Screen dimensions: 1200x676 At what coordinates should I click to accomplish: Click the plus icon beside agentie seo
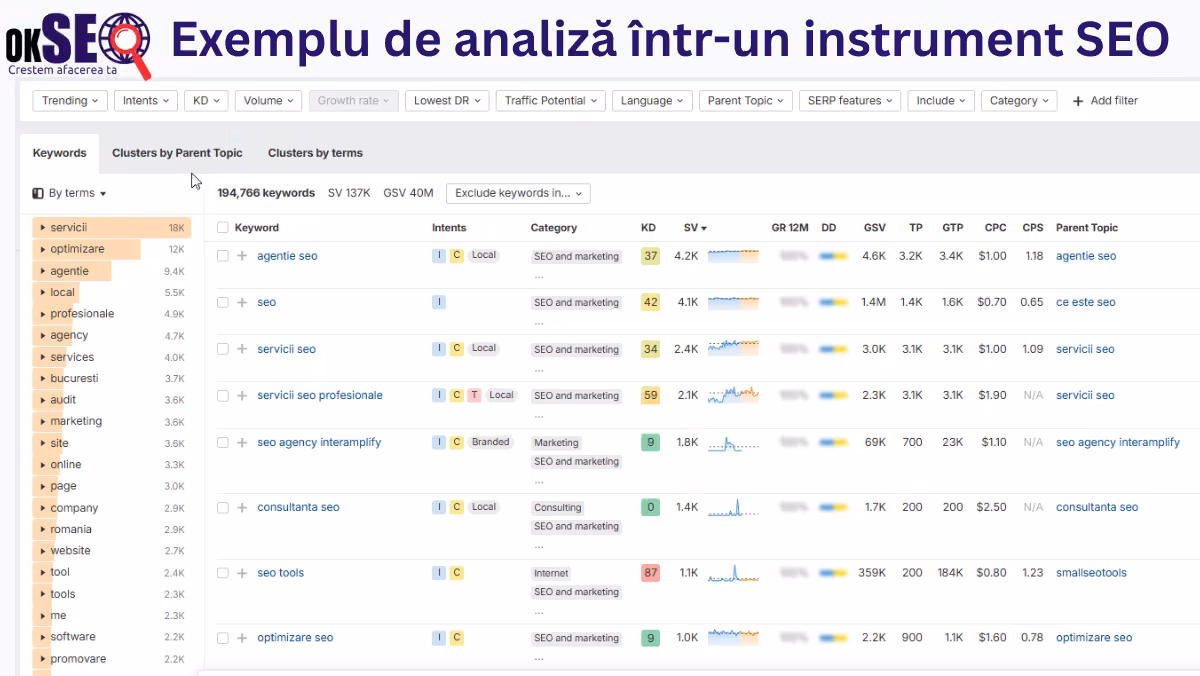tap(242, 256)
